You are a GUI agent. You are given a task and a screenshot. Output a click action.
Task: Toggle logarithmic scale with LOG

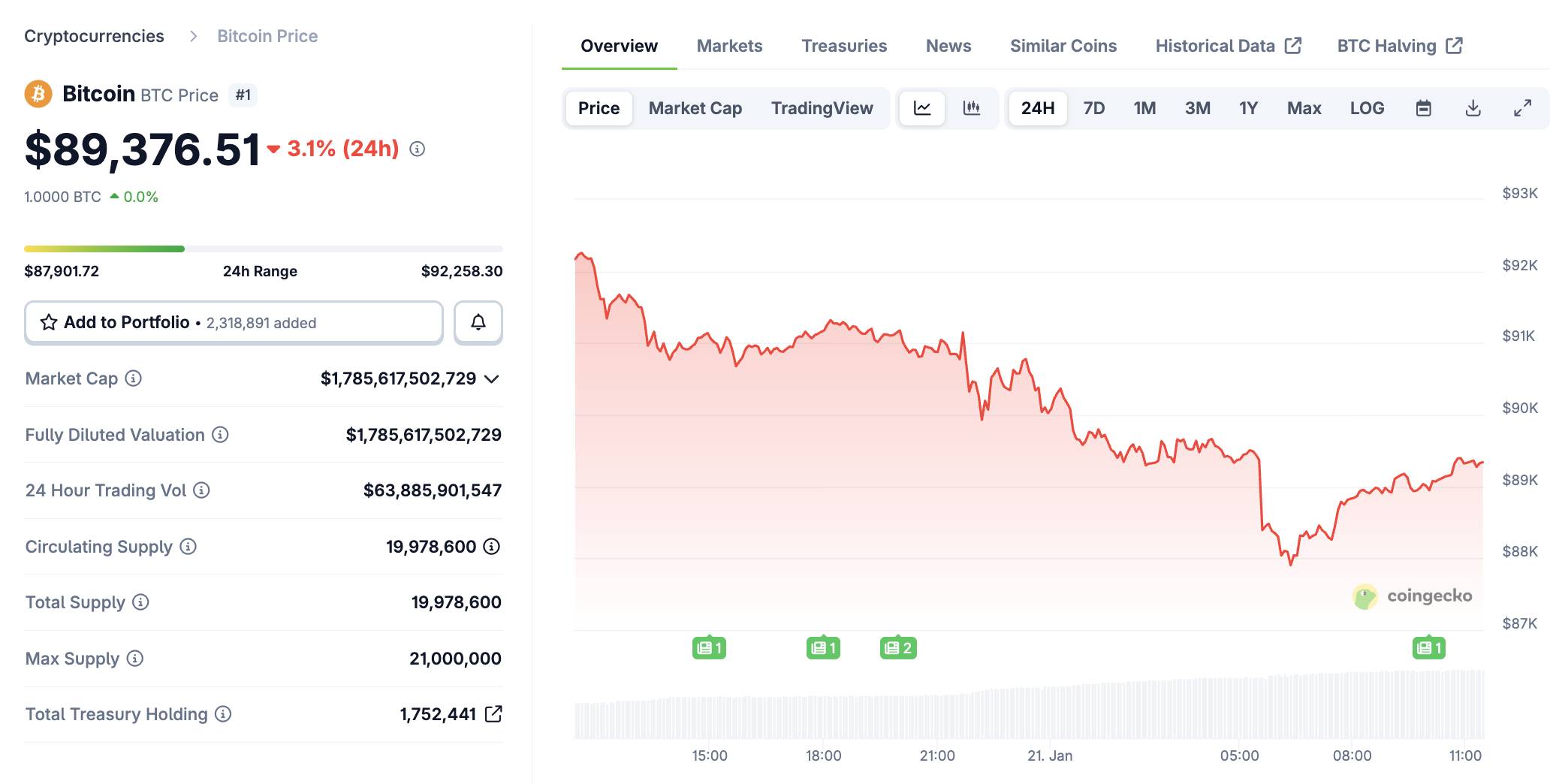[1368, 107]
